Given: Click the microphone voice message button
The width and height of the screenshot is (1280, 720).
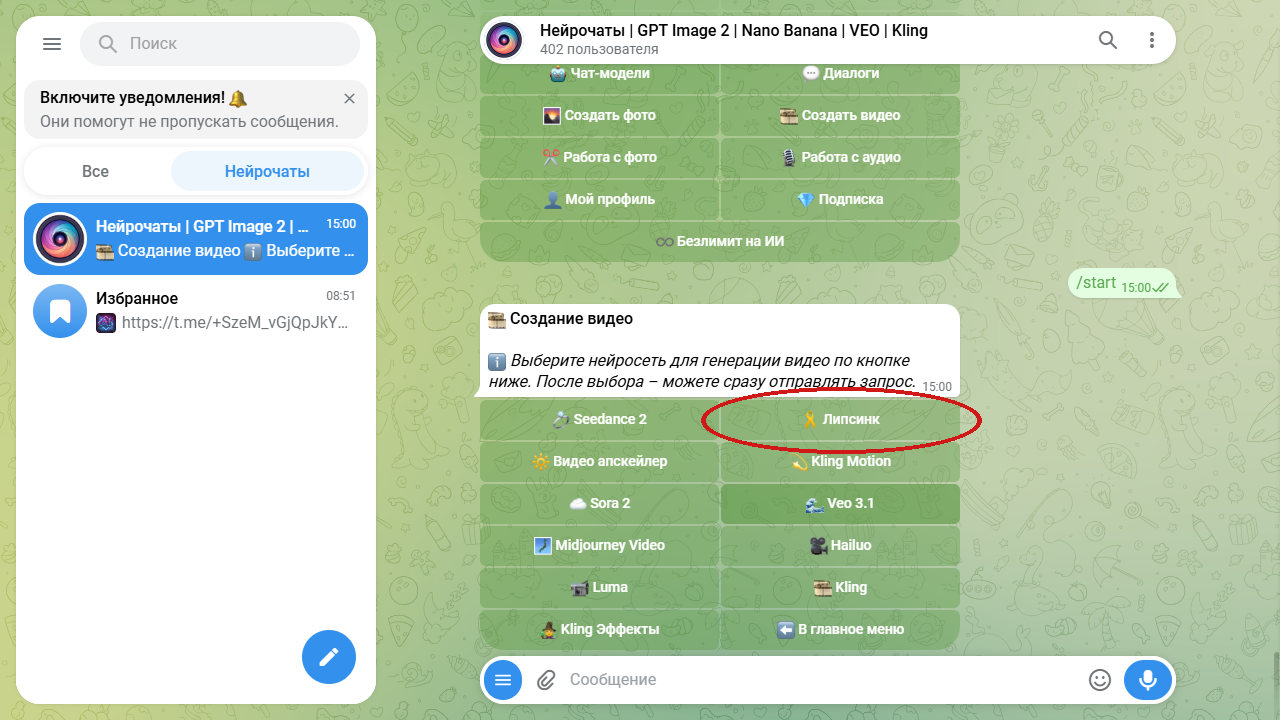Looking at the screenshot, I should [x=1147, y=680].
